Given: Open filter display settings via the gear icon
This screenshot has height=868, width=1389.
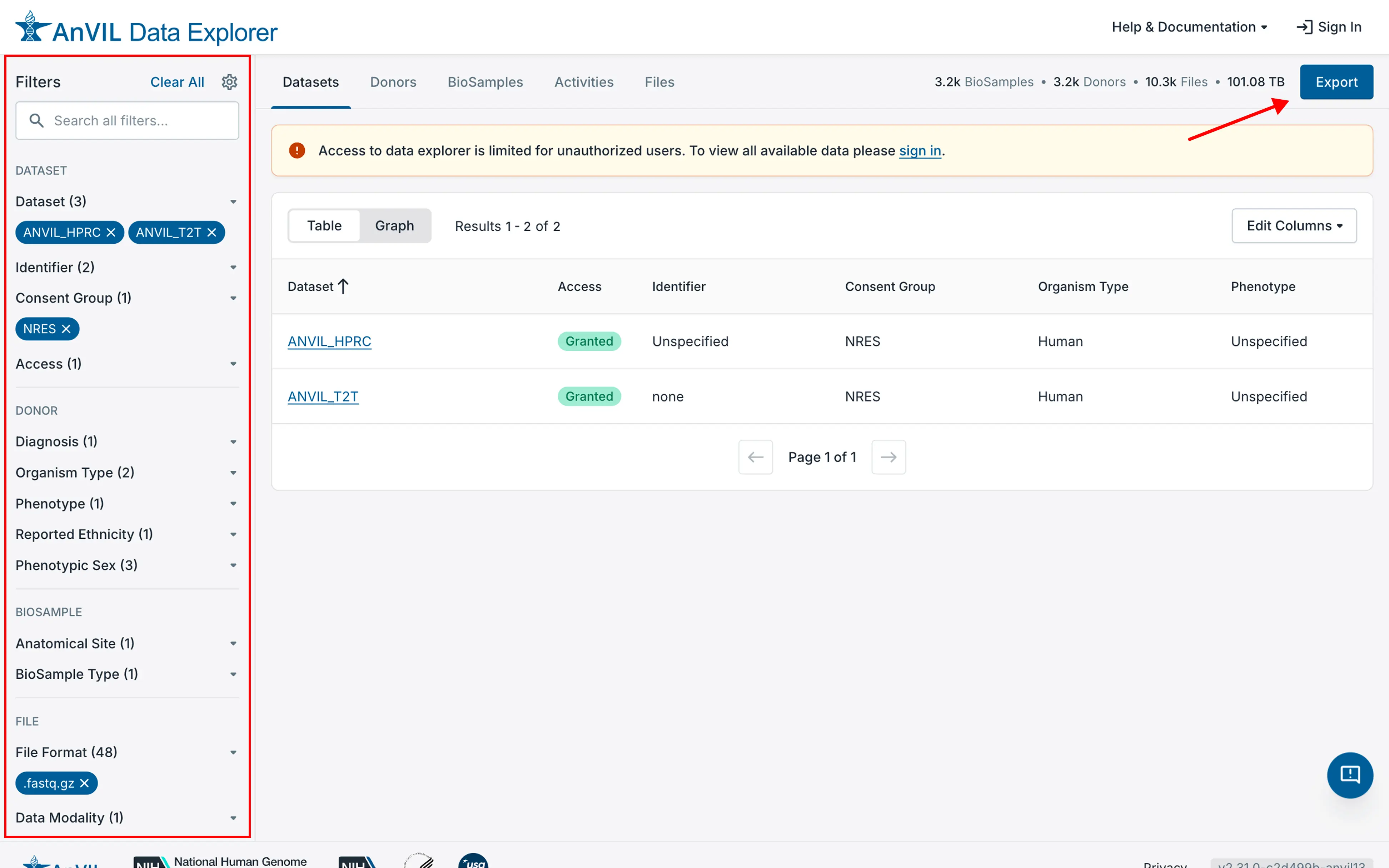Looking at the screenshot, I should pos(230,81).
